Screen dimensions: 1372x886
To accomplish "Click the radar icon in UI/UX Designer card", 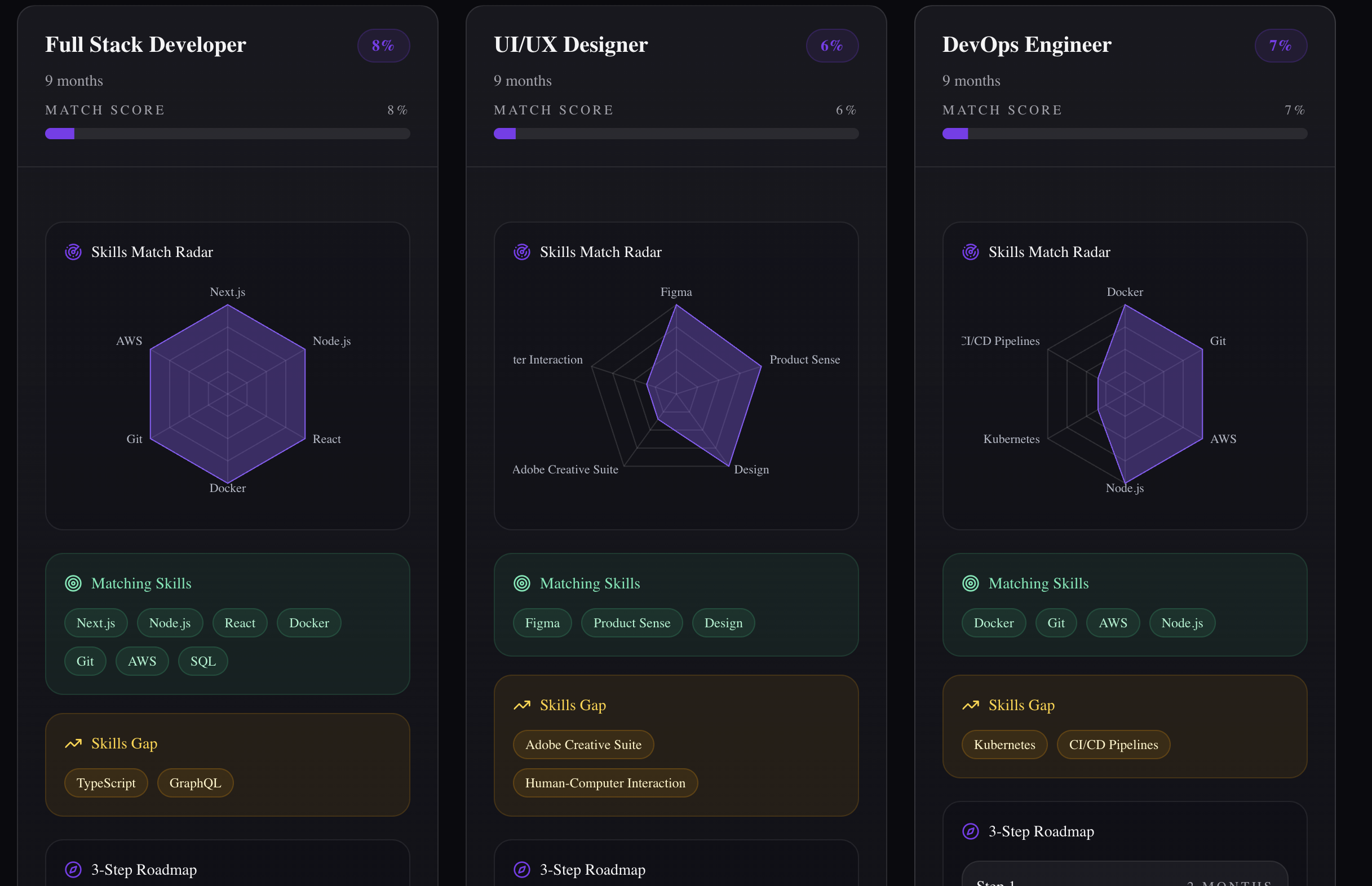I will [522, 252].
